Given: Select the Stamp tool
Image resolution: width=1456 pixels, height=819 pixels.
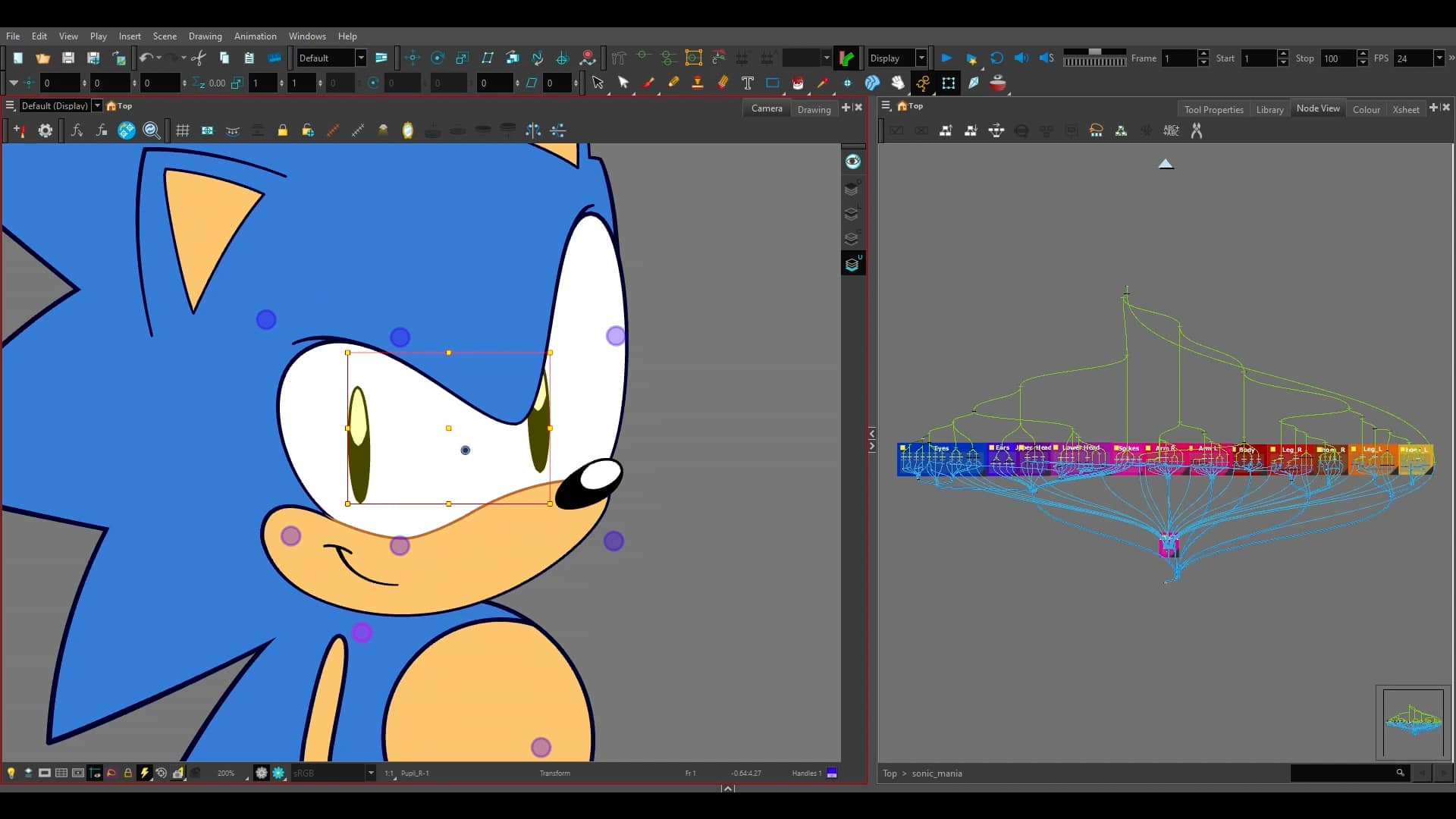Looking at the screenshot, I should tap(698, 83).
